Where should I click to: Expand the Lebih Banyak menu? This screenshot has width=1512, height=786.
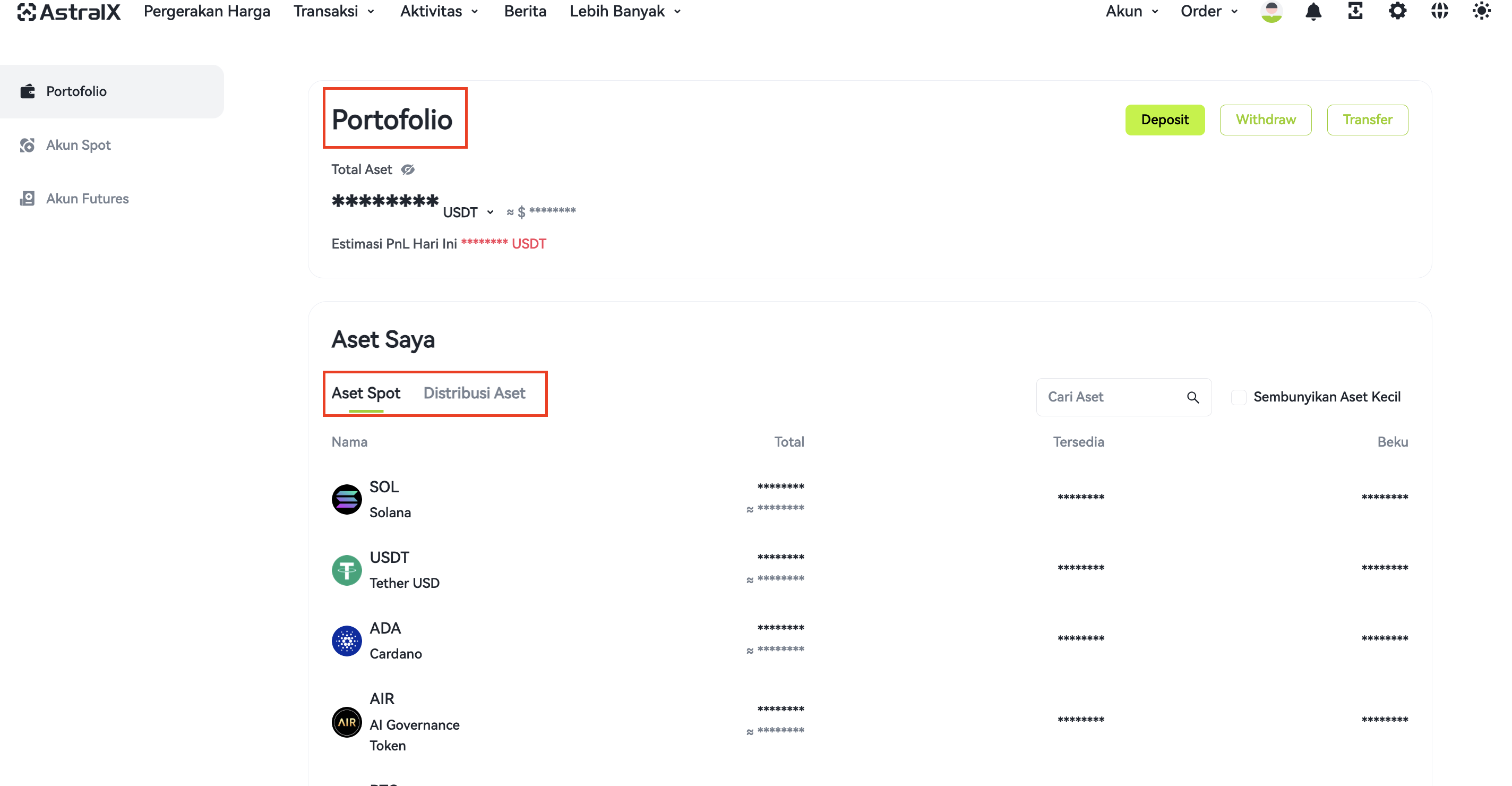[x=625, y=11]
